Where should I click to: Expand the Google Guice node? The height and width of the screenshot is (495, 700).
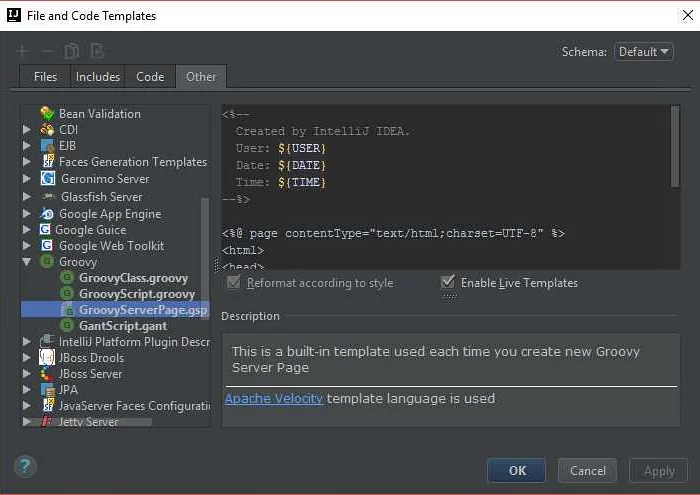coord(27,229)
